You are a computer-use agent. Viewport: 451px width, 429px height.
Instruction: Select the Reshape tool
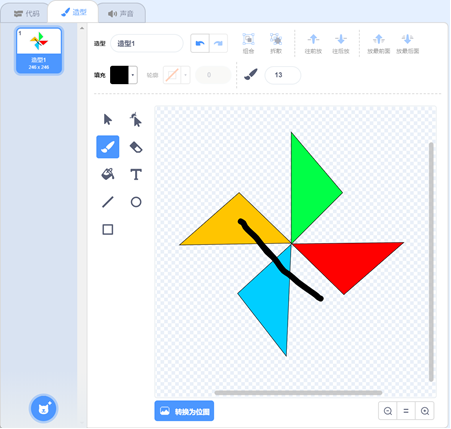[x=136, y=119]
